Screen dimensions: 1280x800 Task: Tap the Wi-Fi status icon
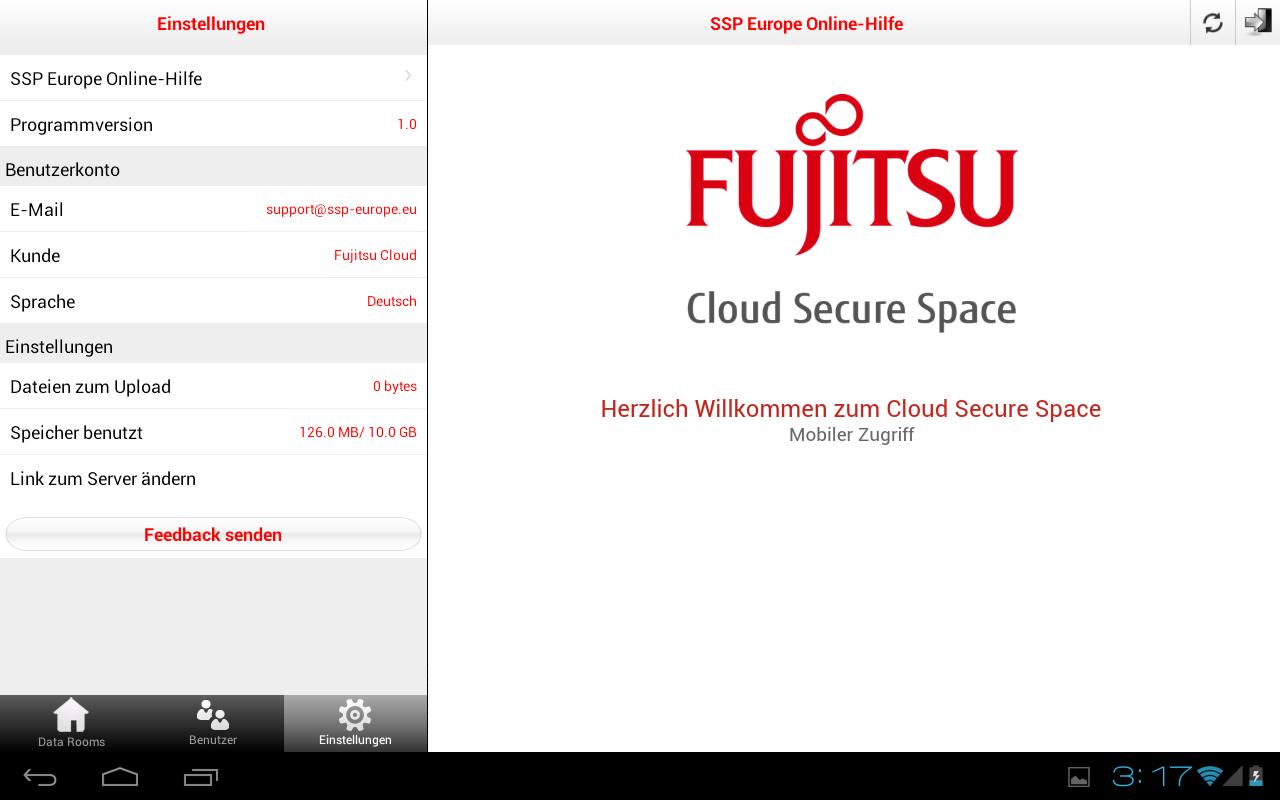[1211, 776]
